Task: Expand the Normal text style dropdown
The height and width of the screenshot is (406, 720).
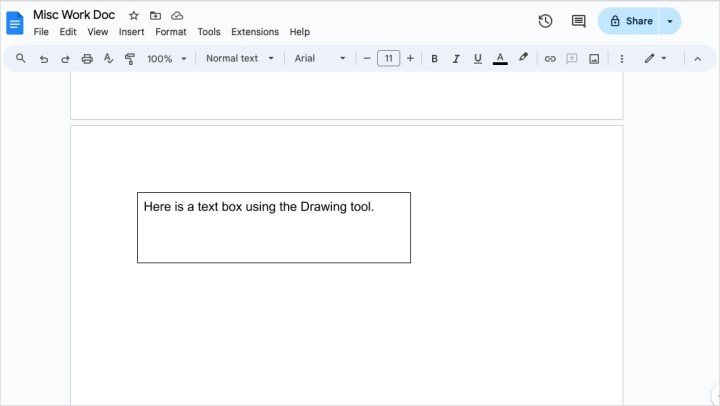Action: point(239,59)
